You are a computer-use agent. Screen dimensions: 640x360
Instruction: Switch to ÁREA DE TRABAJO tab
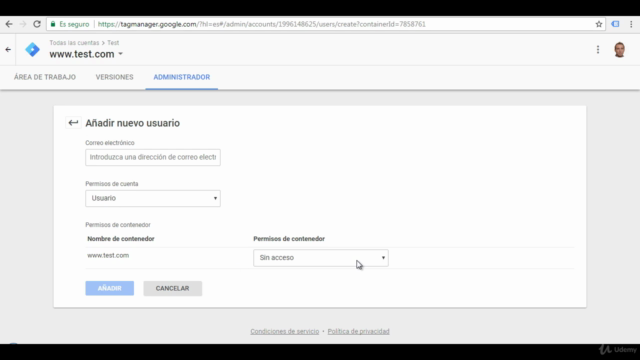click(x=45, y=77)
